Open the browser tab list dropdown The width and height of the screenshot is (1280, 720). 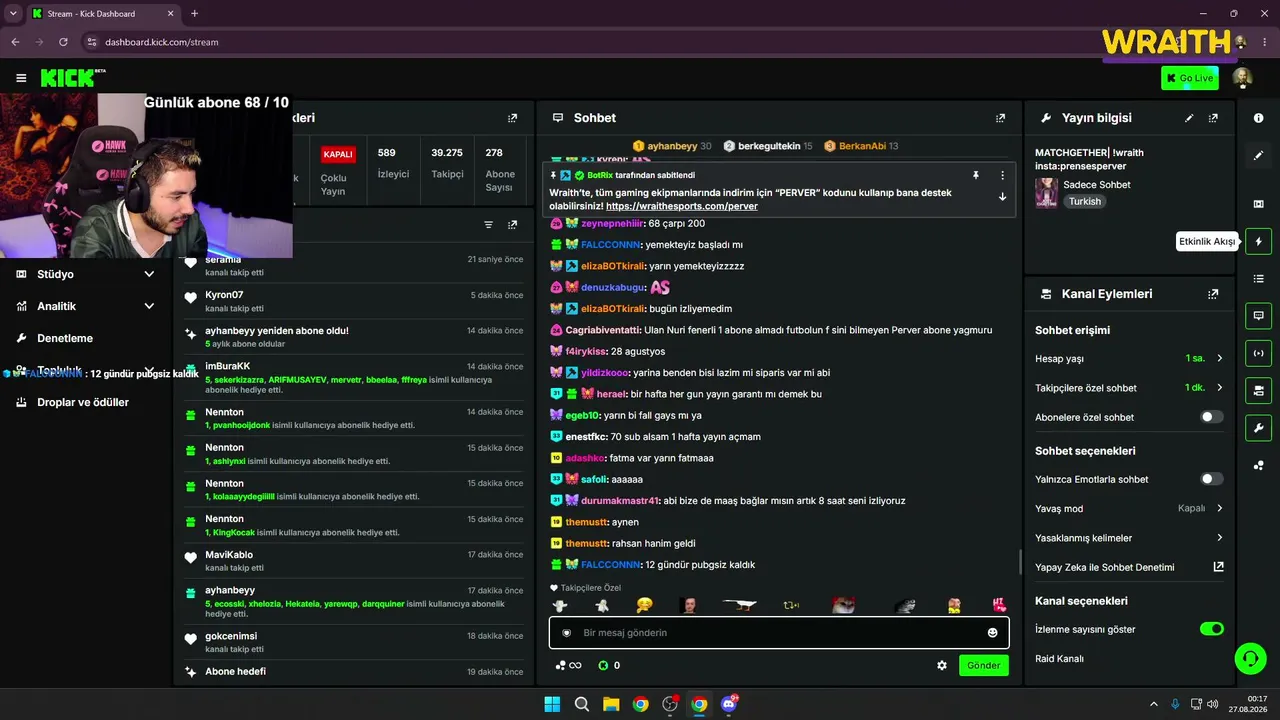(x=13, y=14)
